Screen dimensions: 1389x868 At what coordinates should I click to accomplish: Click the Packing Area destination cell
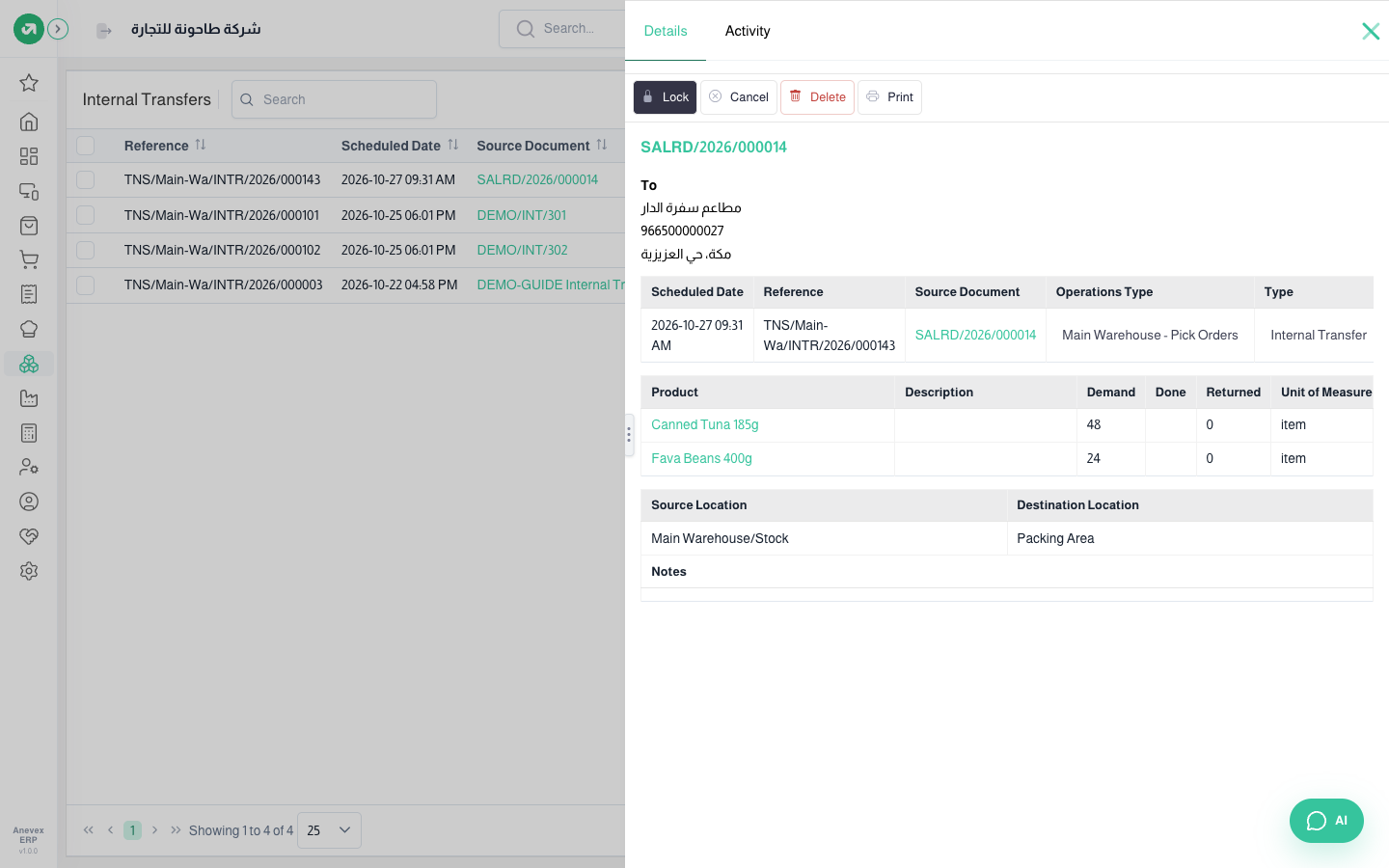(x=1189, y=538)
